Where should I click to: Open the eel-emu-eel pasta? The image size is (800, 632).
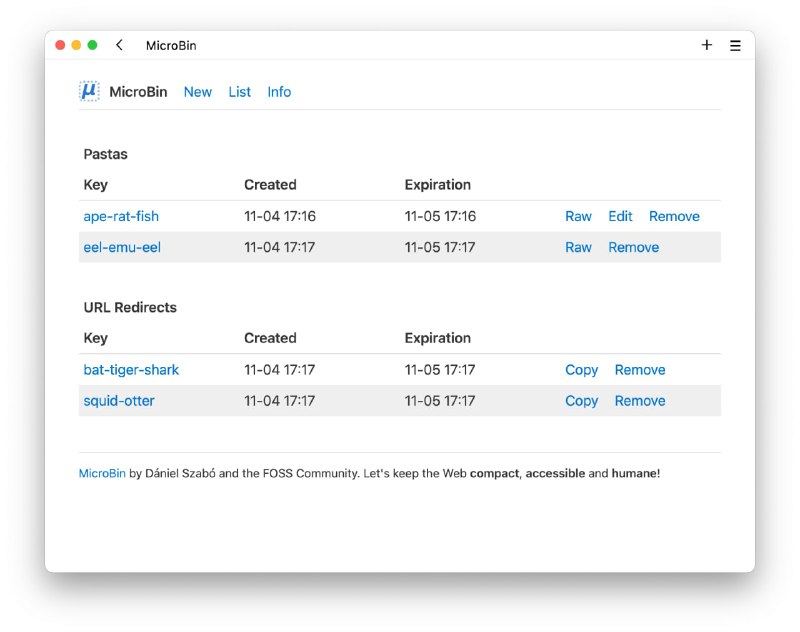122,247
